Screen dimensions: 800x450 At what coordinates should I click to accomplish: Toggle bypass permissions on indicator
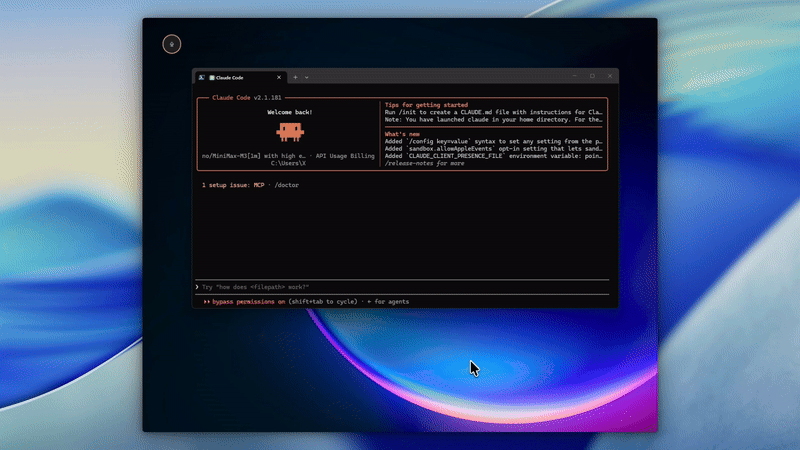(x=248, y=302)
